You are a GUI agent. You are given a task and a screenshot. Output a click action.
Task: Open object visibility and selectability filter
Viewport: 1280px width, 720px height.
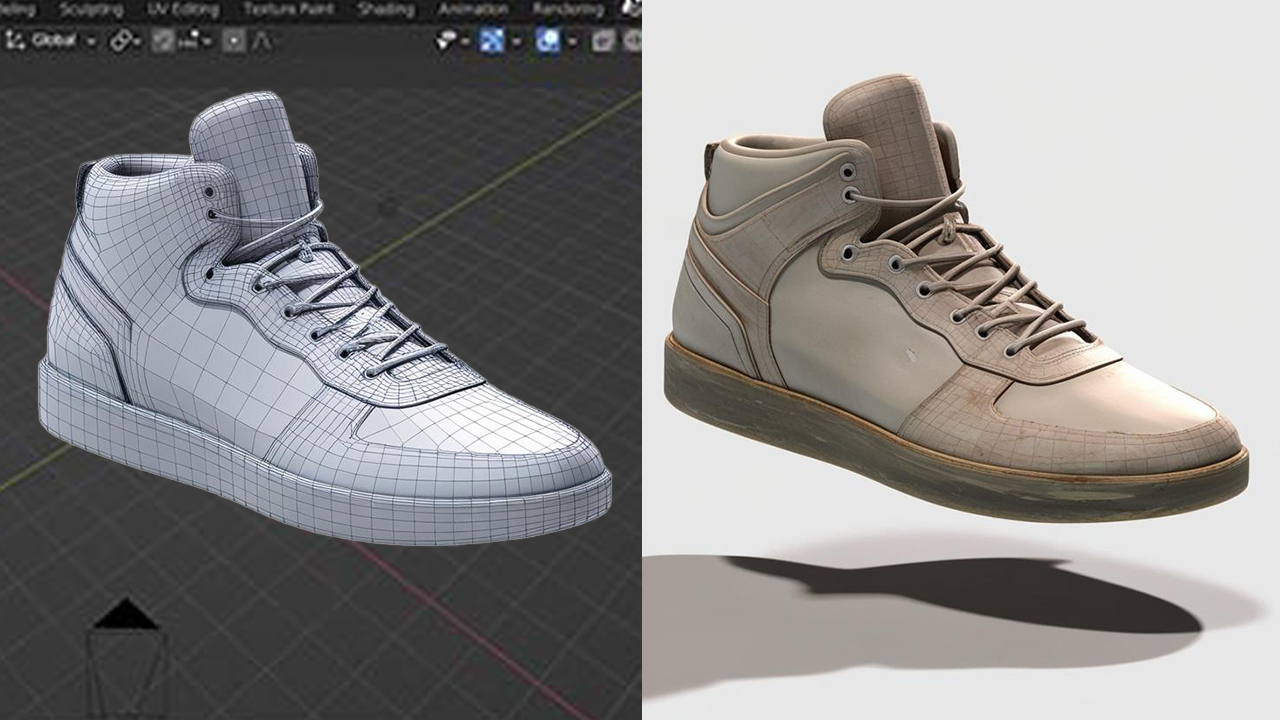[451, 42]
